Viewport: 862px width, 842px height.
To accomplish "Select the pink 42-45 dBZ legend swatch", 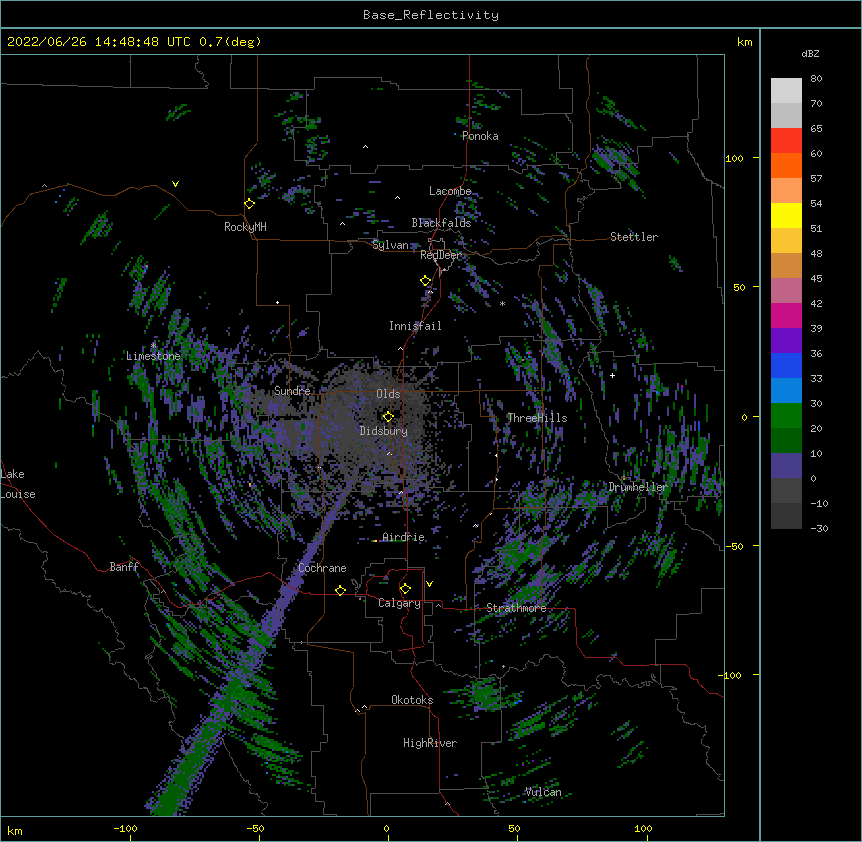I will (x=786, y=290).
